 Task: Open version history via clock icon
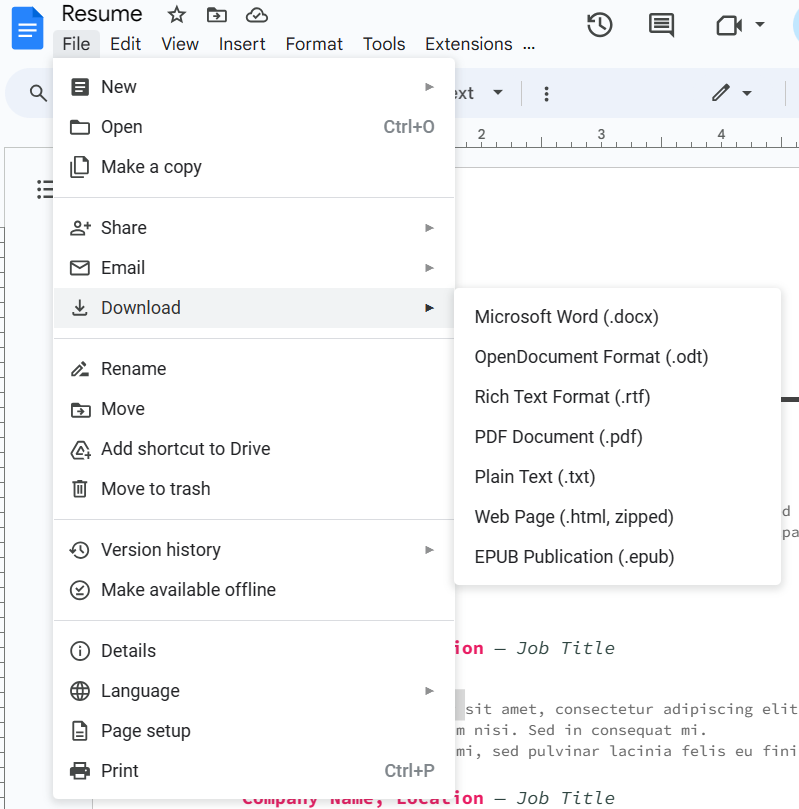[600, 25]
